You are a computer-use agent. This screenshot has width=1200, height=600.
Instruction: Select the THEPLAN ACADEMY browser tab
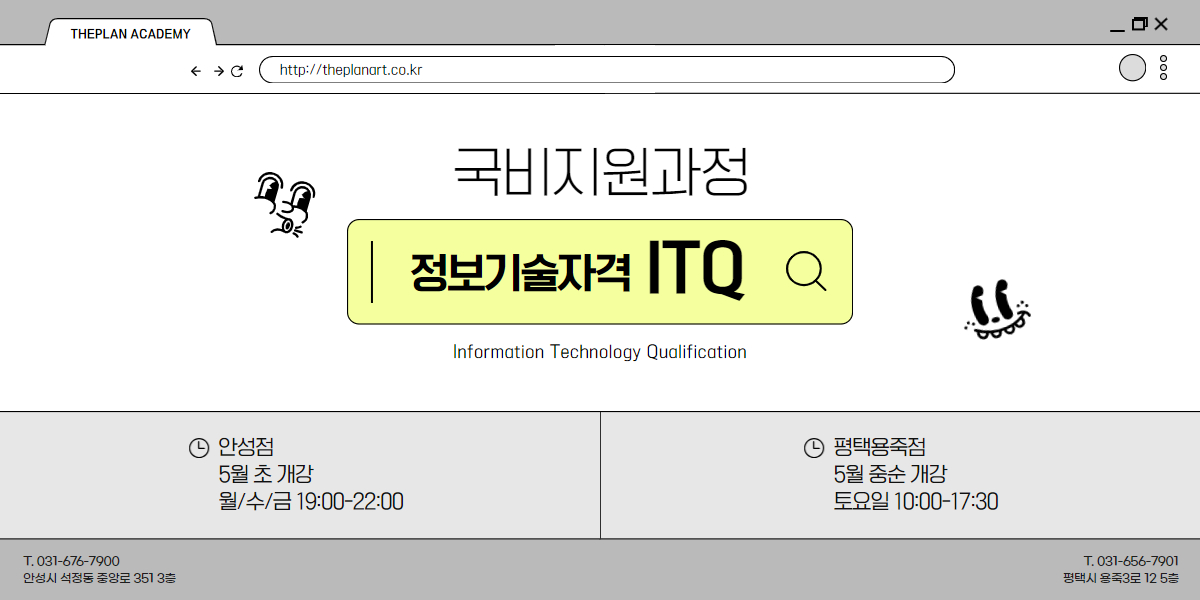130,34
